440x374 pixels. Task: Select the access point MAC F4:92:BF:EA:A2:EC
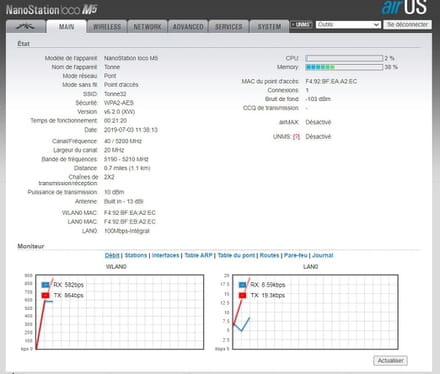[x=331, y=81]
